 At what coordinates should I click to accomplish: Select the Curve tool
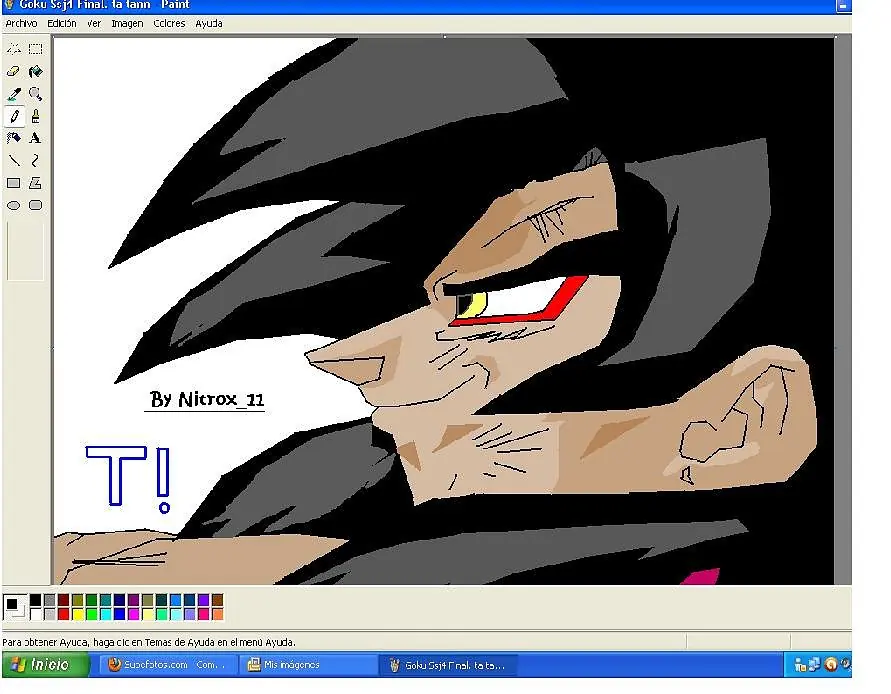point(35,160)
